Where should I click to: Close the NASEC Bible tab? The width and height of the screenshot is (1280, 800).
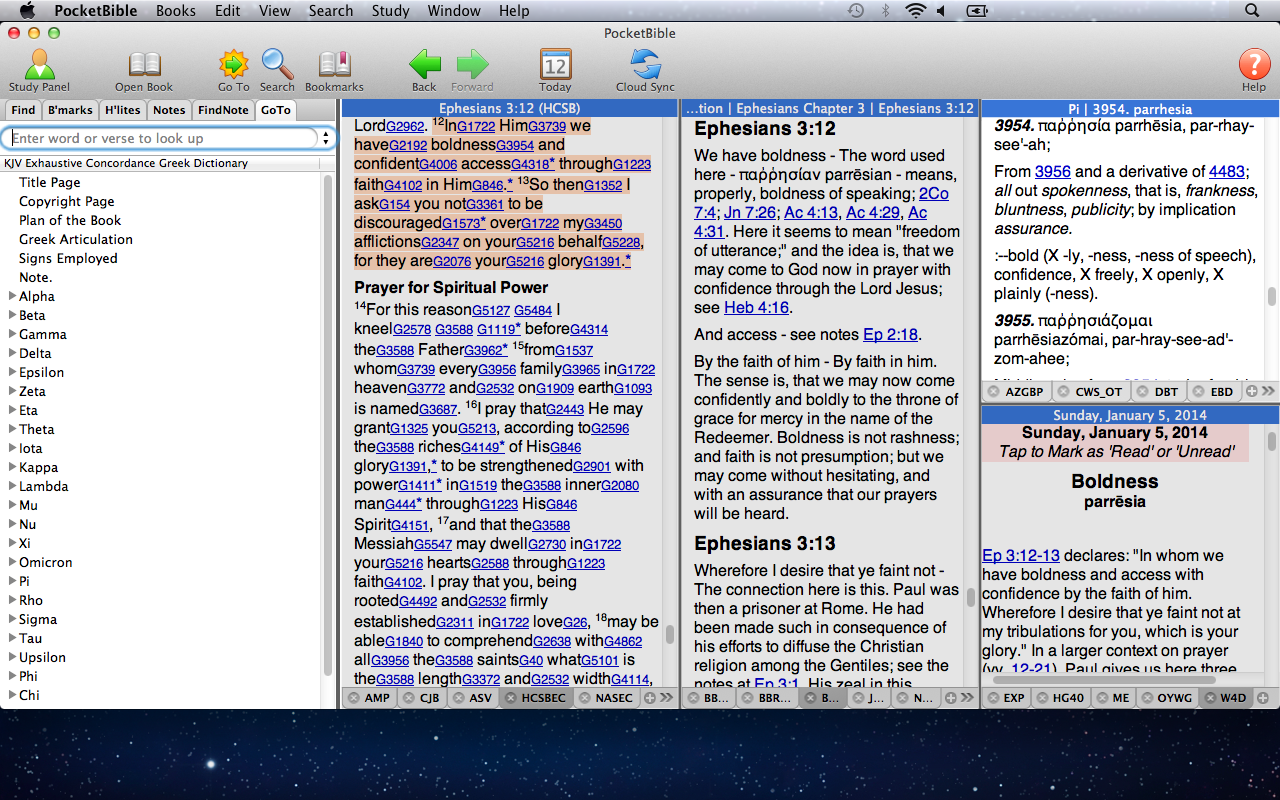pos(584,698)
